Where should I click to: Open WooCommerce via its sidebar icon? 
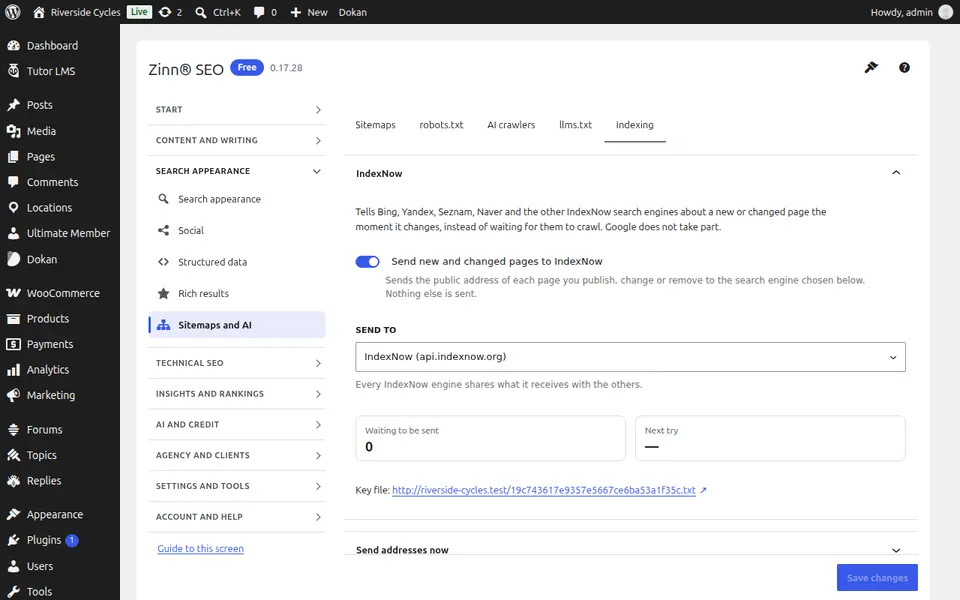(13, 293)
